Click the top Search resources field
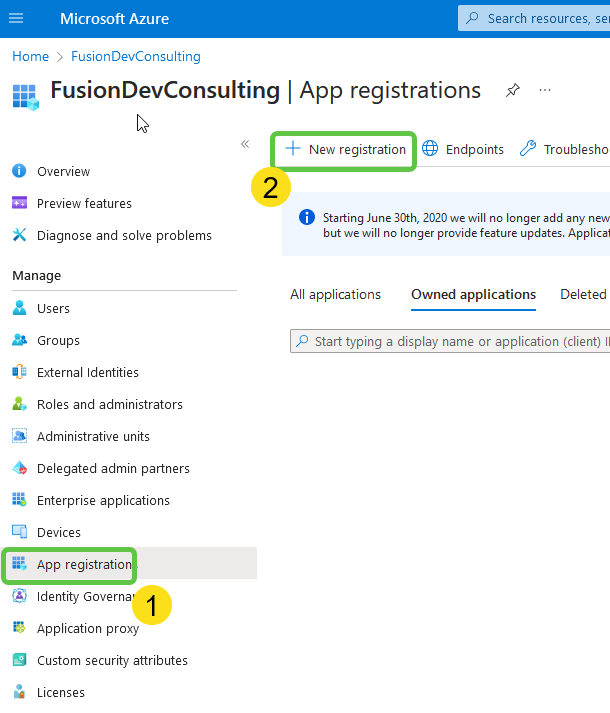Image resolution: width=610 pixels, height=713 pixels. [x=540, y=18]
